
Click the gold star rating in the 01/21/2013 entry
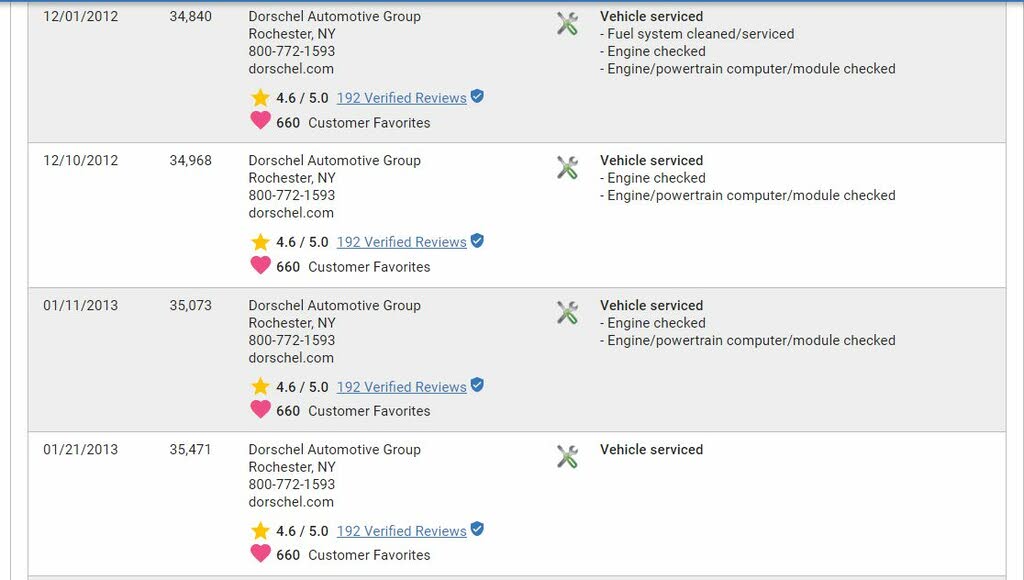[260, 531]
